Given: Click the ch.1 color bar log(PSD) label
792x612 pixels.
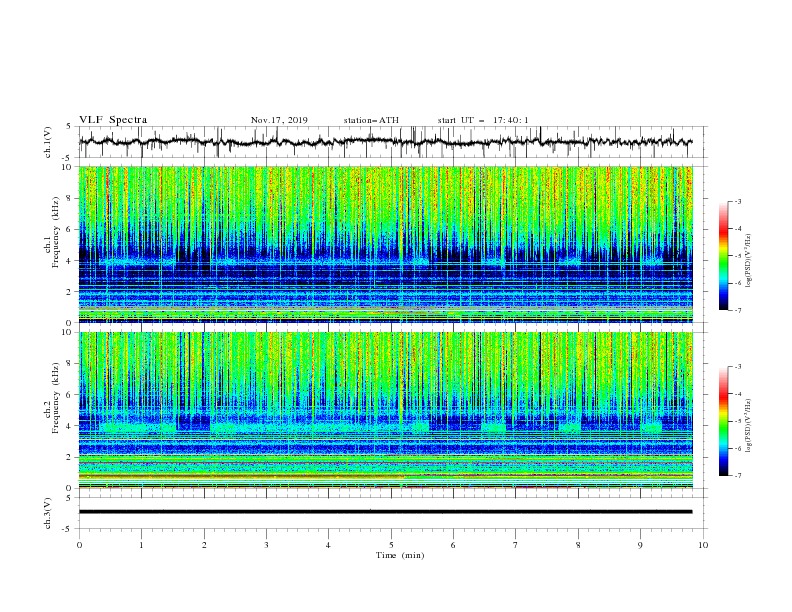Looking at the screenshot, I should [x=748, y=261].
